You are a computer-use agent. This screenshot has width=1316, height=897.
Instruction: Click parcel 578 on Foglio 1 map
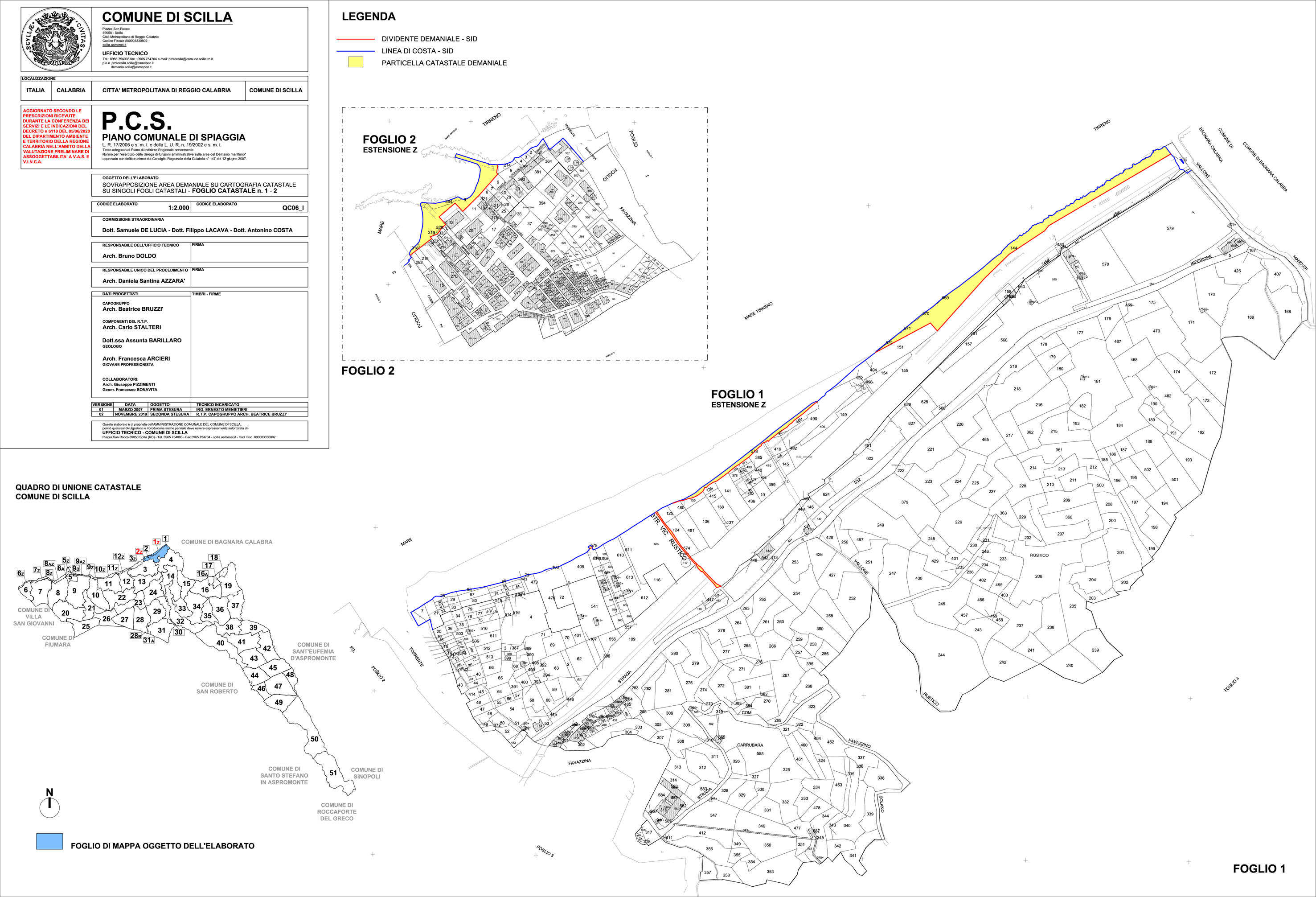click(1105, 264)
